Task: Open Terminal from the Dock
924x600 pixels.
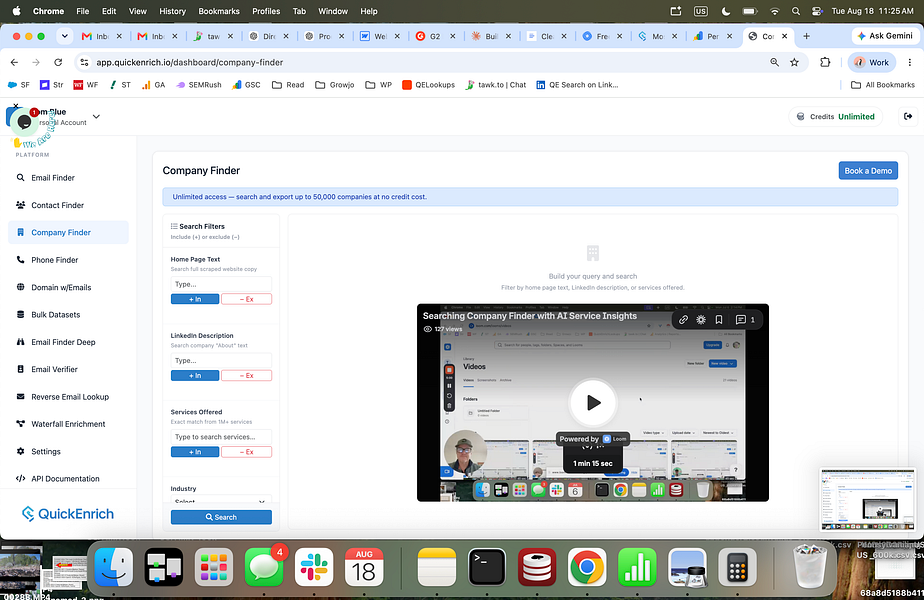Action: [487, 567]
